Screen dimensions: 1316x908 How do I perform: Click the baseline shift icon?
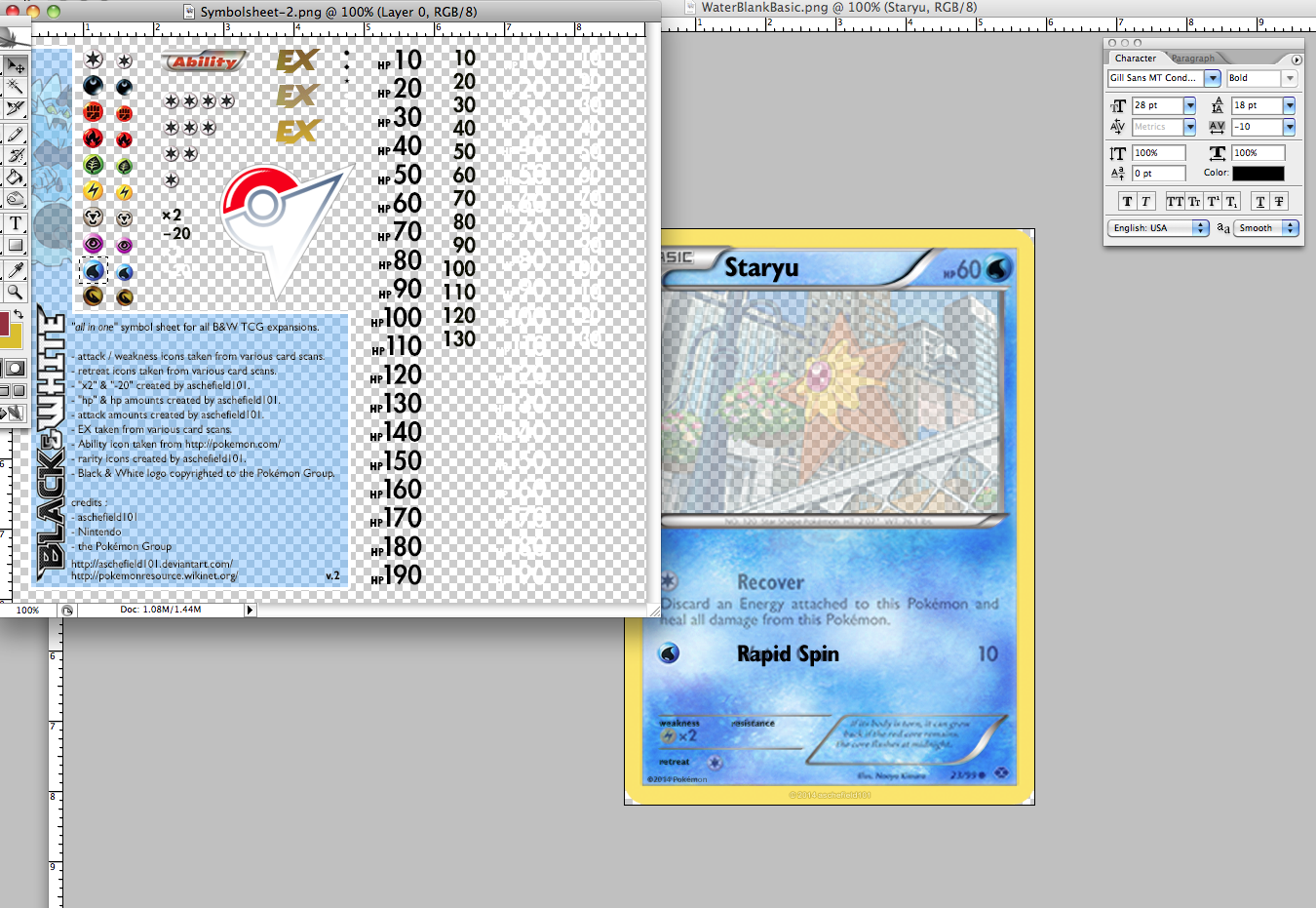[x=1118, y=174]
